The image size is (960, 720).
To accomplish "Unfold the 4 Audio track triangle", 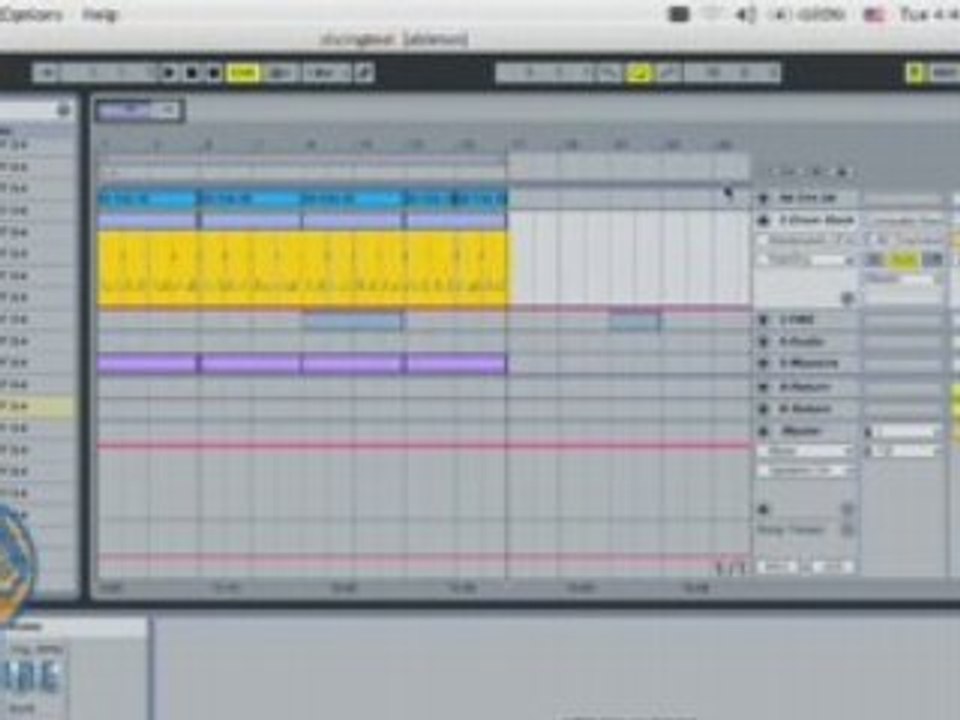I will pos(763,342).
